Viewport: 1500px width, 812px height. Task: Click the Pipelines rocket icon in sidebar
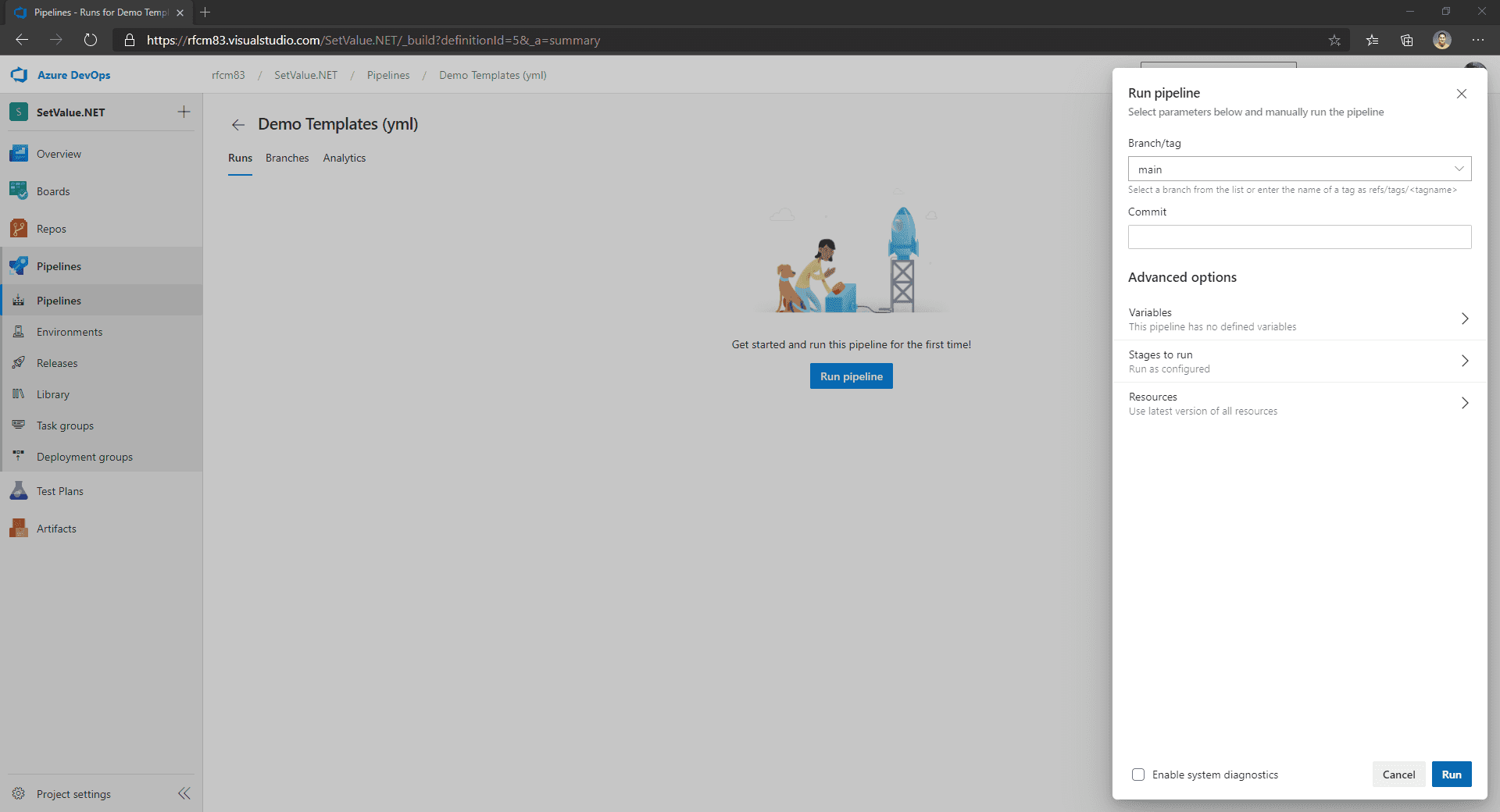pyautogui.click(x=19, y=266)
